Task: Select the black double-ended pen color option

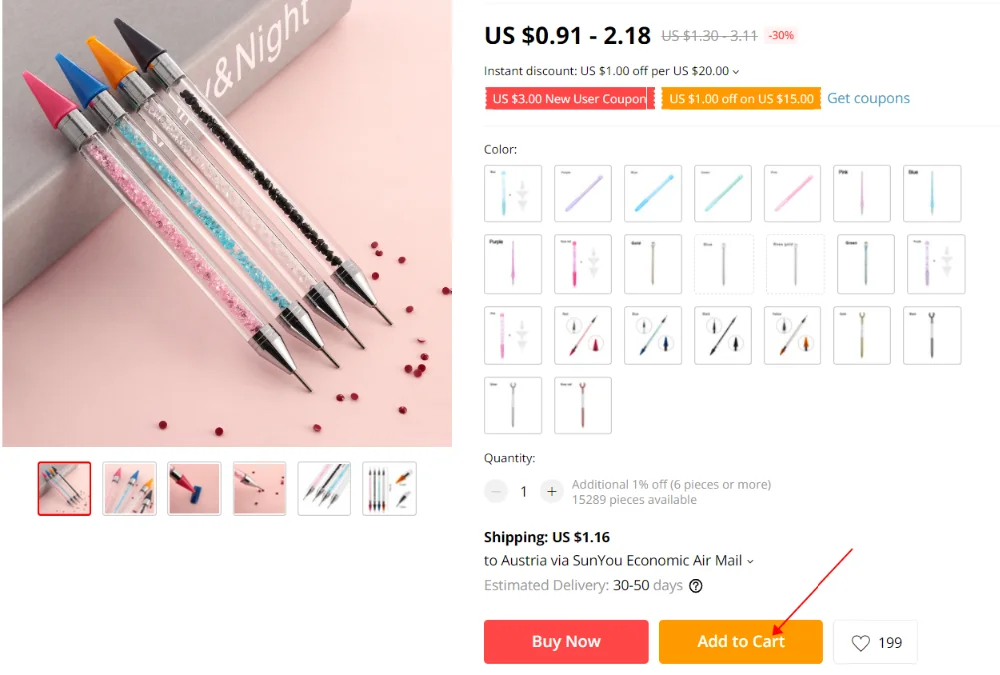Action: pos(723,336)
